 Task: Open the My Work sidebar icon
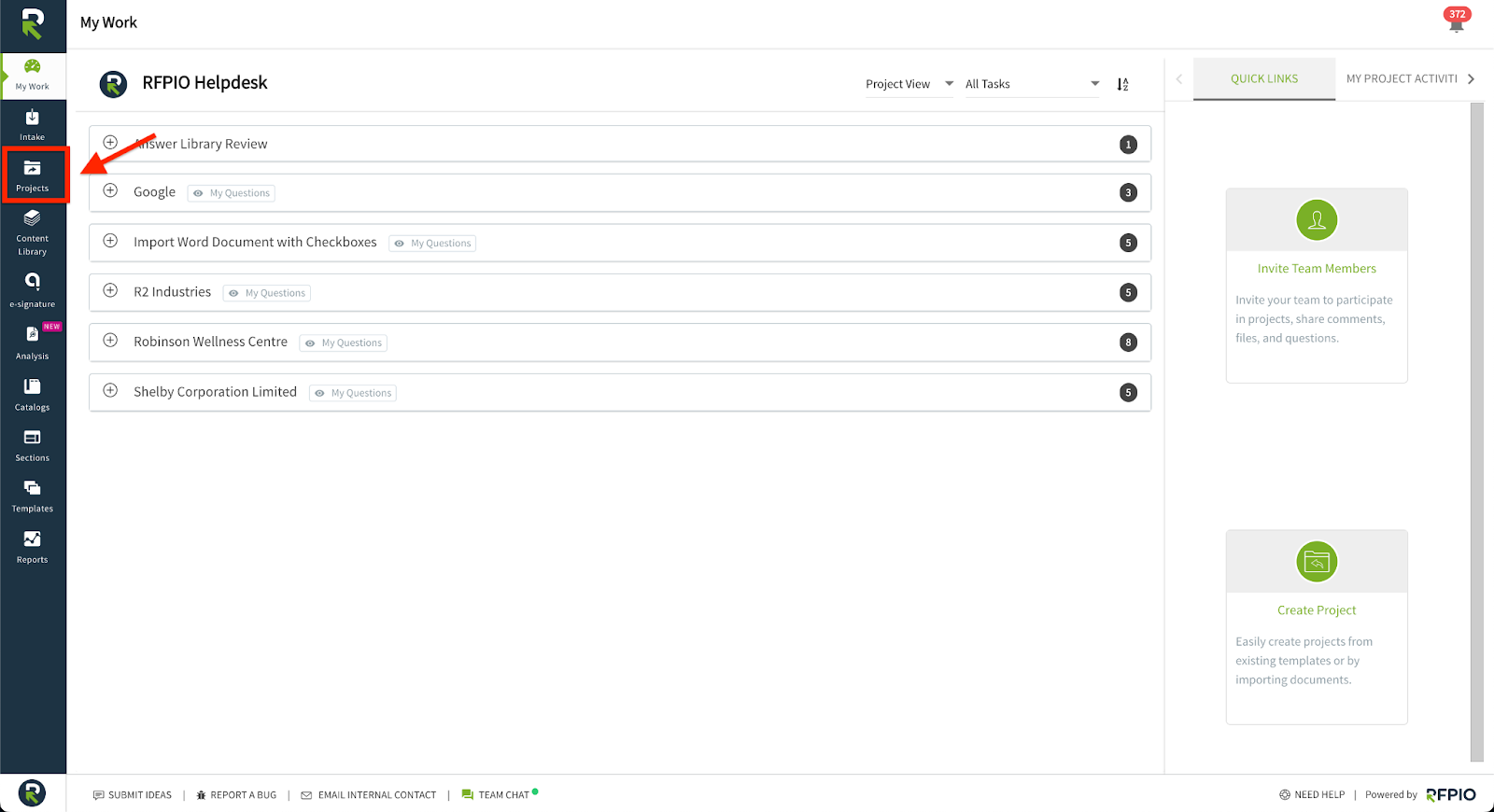(32, 75)
